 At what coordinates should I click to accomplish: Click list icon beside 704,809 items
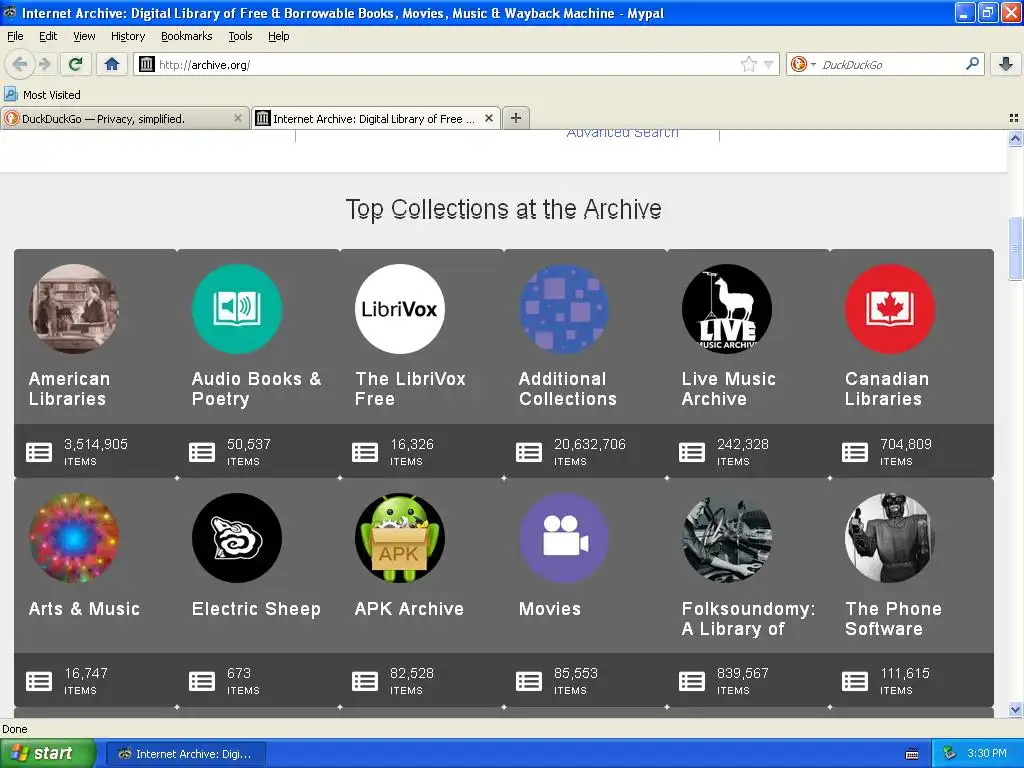855,452
